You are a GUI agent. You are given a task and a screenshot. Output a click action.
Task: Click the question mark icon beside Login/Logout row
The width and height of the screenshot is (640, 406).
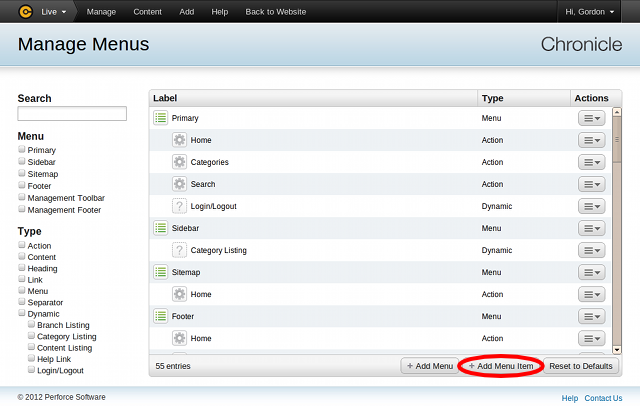(179, 206)
